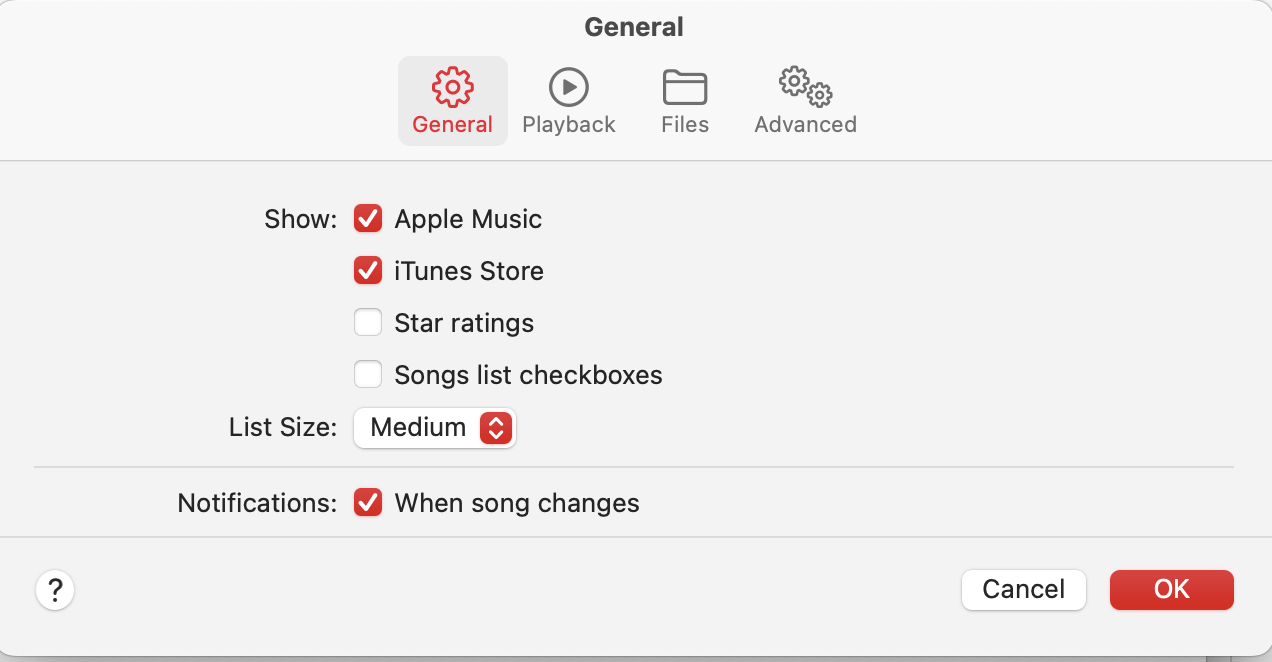
Task: Click the red List Size chevron arrows
Action: click(496, 428)
